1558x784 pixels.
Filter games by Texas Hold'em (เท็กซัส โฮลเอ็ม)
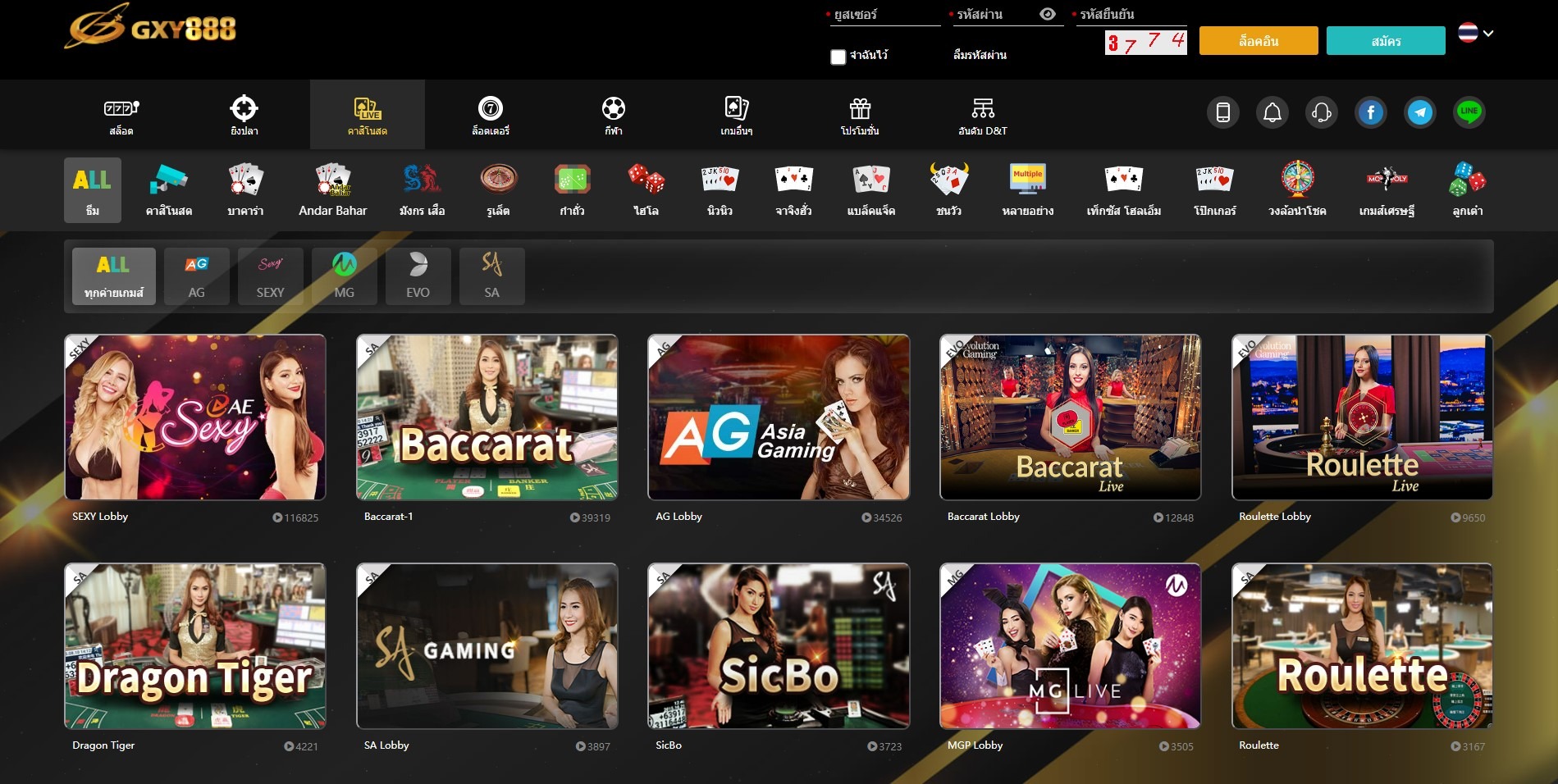1124,190
